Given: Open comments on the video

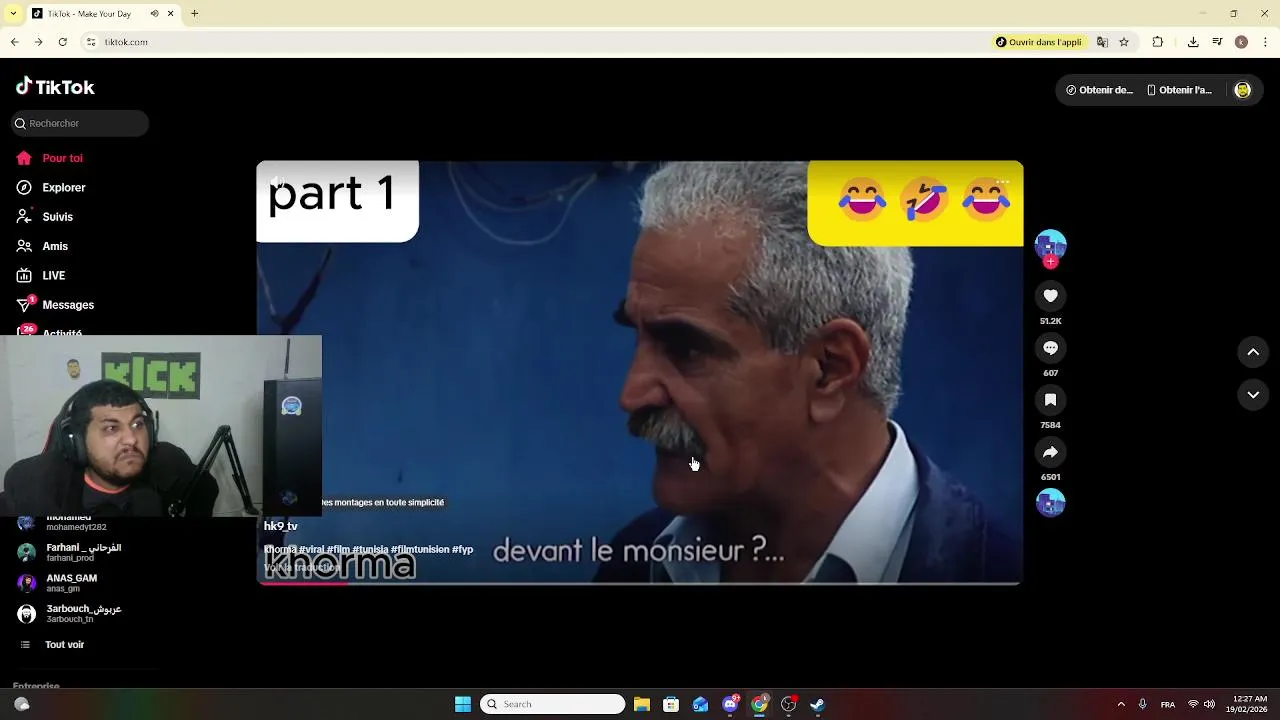Looking at the screenshot, I should pos(1050,348).
